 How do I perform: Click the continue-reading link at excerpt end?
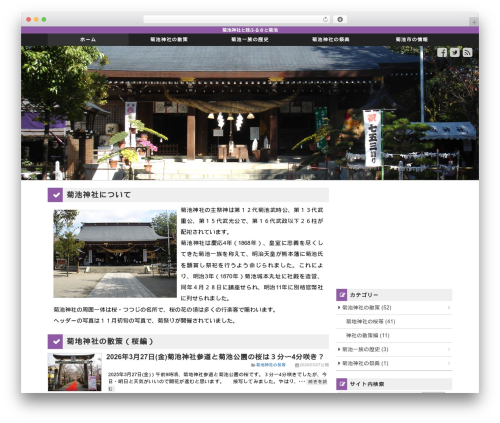[x=317, y=382]
